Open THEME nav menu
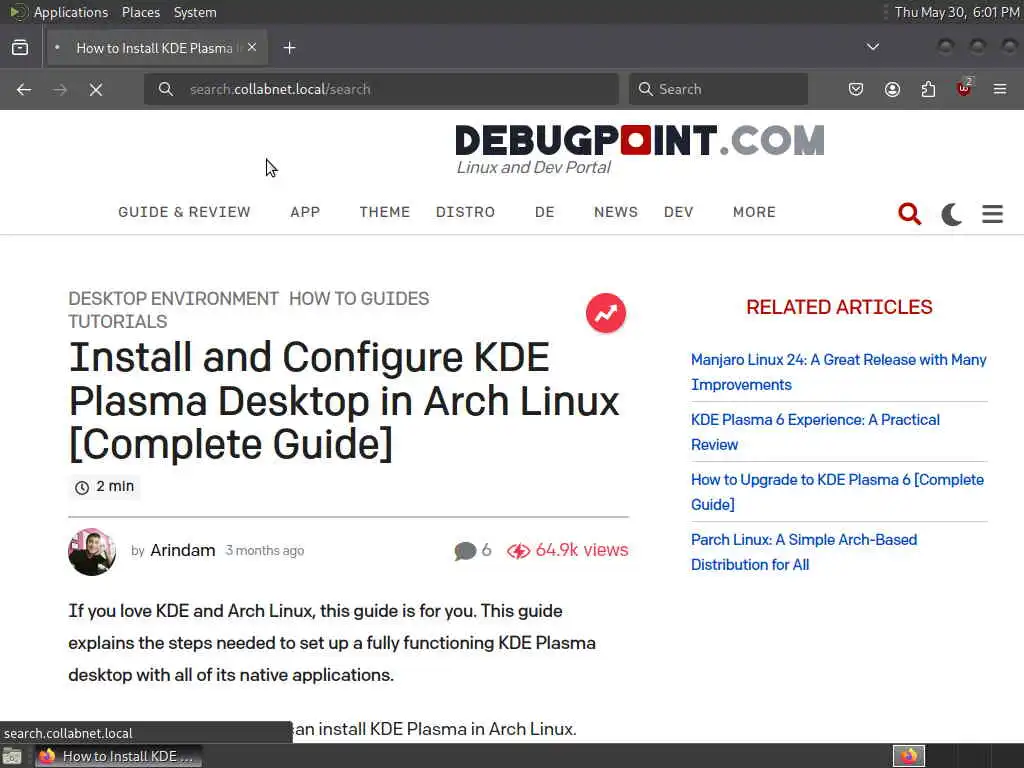 385,212
